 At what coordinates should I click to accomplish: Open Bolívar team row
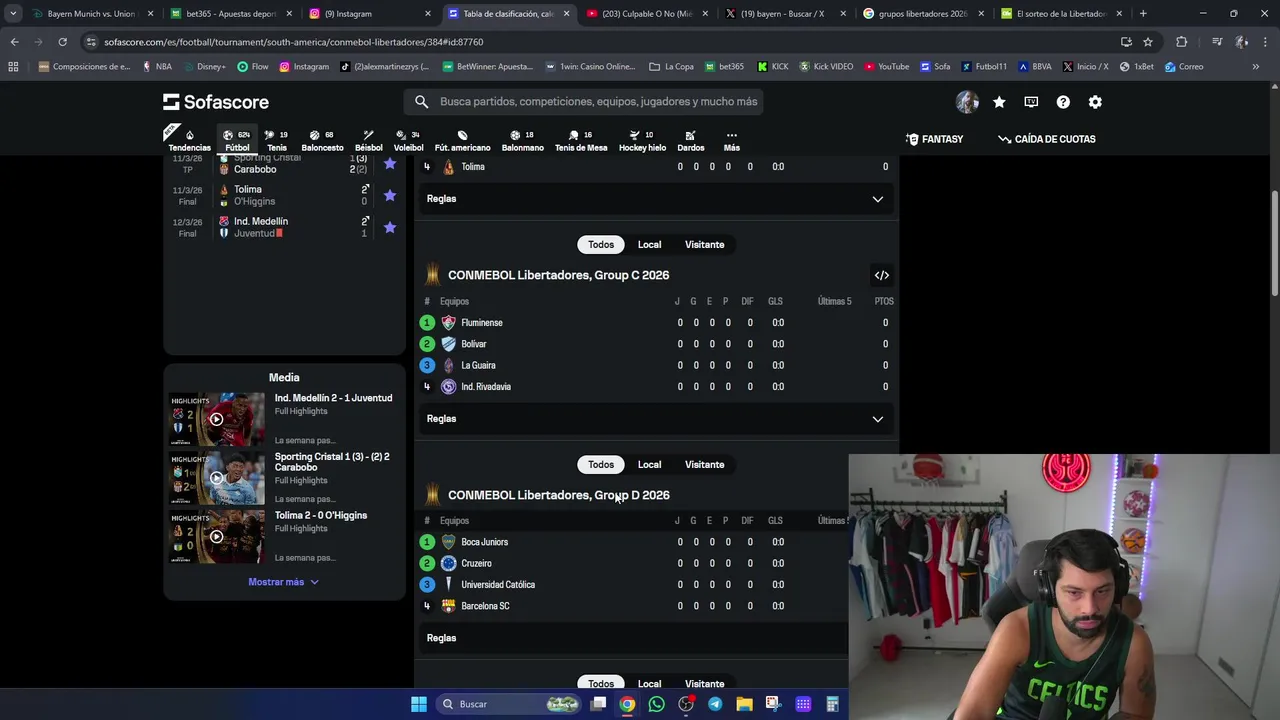[x=657, y=344]
